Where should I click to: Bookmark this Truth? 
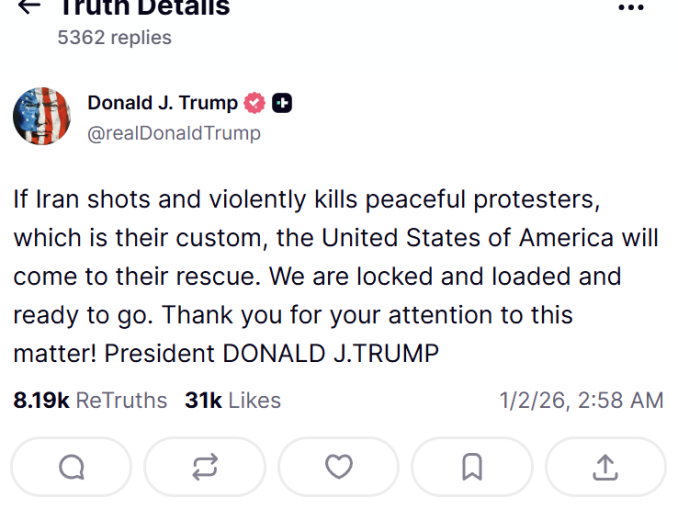(472, 467)
